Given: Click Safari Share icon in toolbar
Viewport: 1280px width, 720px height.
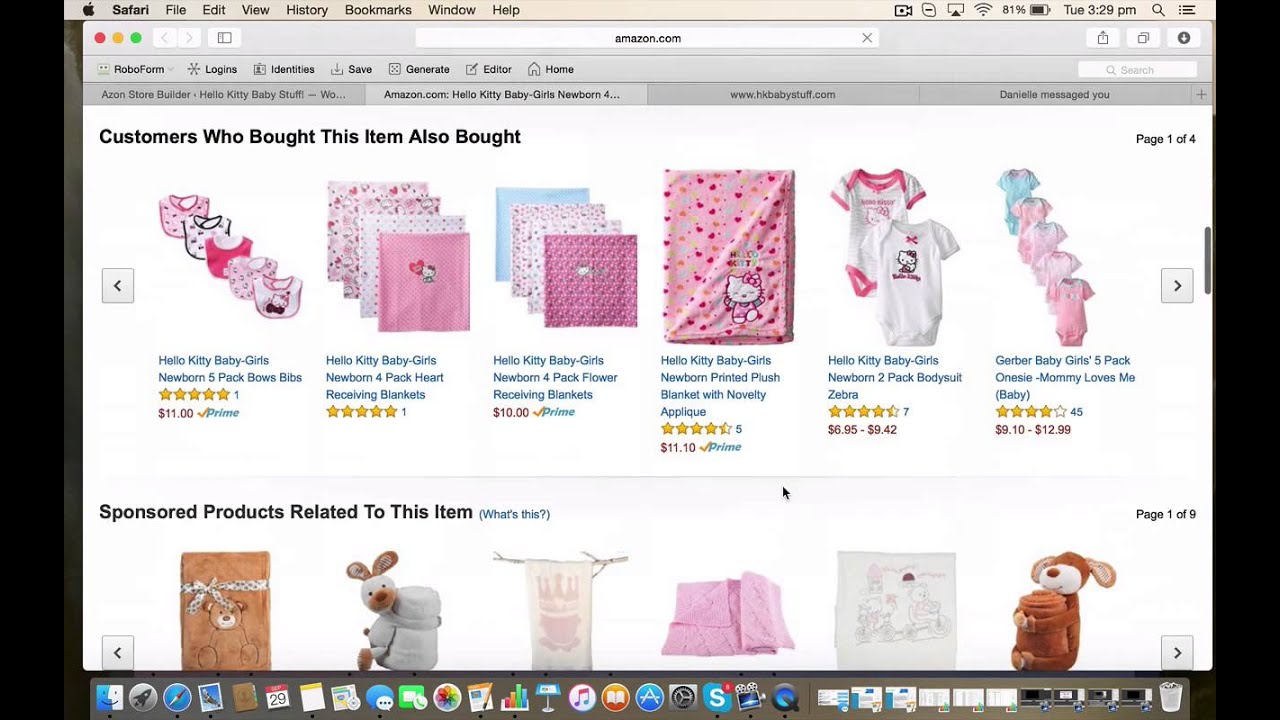Looking at the screenshot, I should (1103, 38).
